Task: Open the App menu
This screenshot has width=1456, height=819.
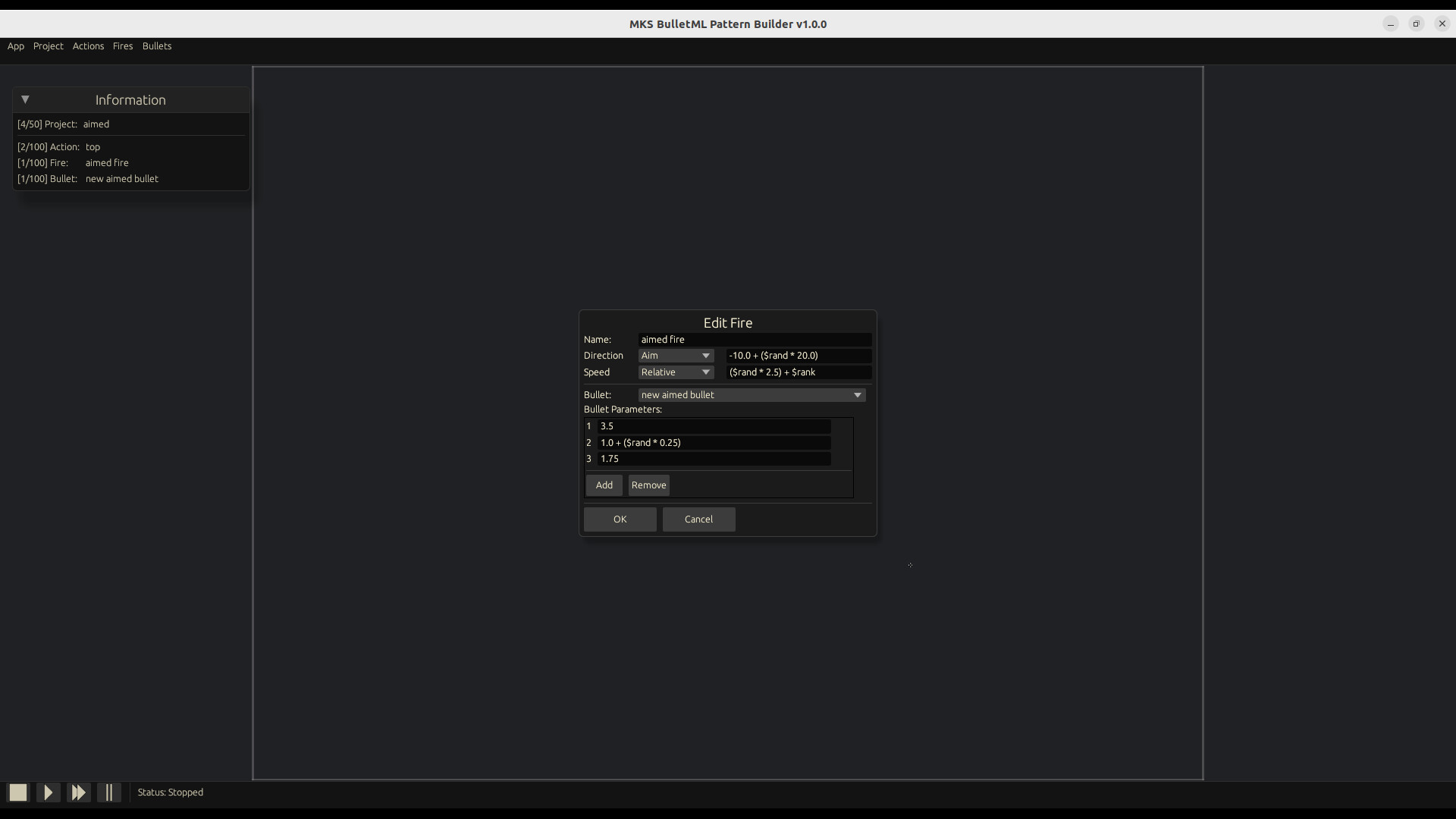Action: click(x=15, y=46)
